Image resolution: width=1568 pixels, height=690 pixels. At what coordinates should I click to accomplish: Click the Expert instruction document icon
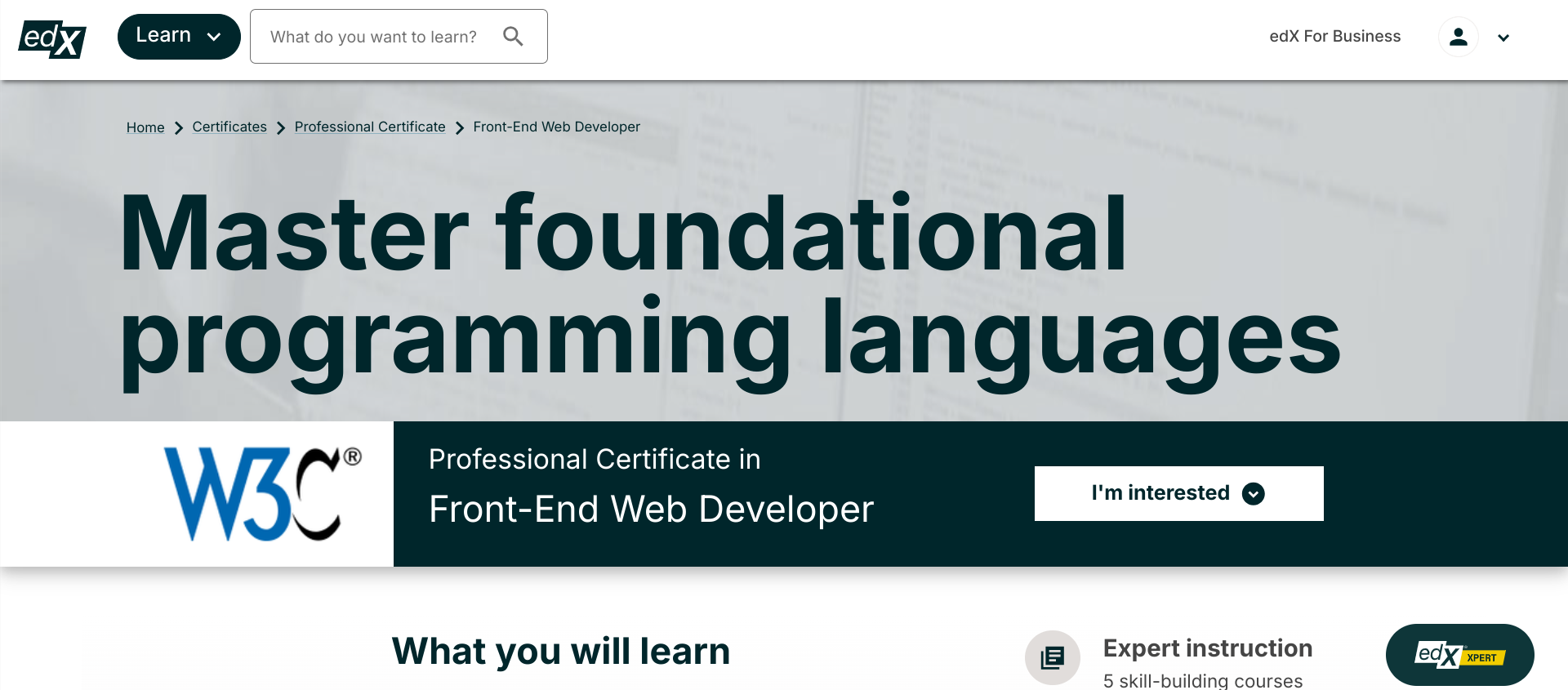click(1053, 657)
